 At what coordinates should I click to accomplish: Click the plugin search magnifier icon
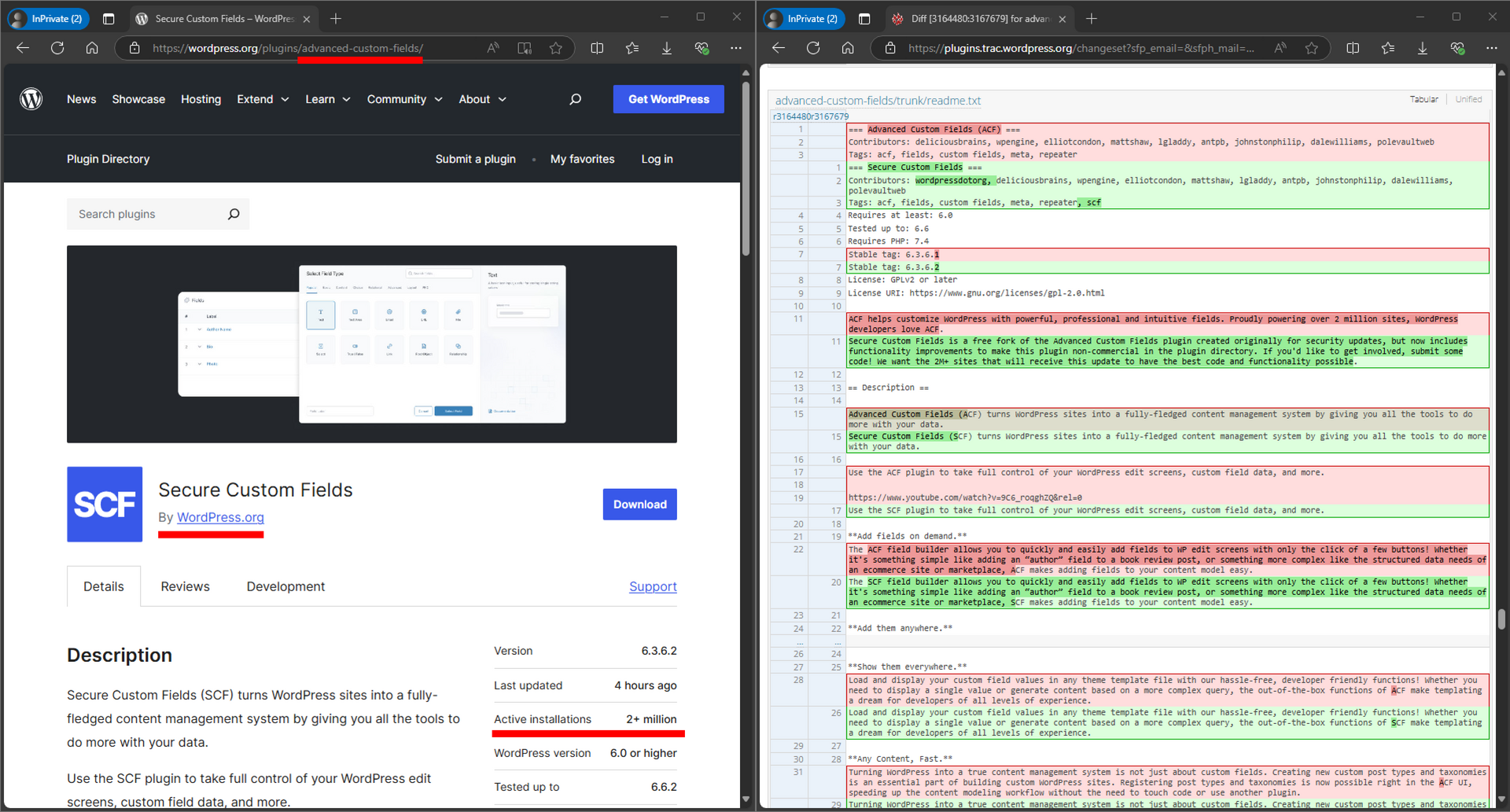point(234,214)
